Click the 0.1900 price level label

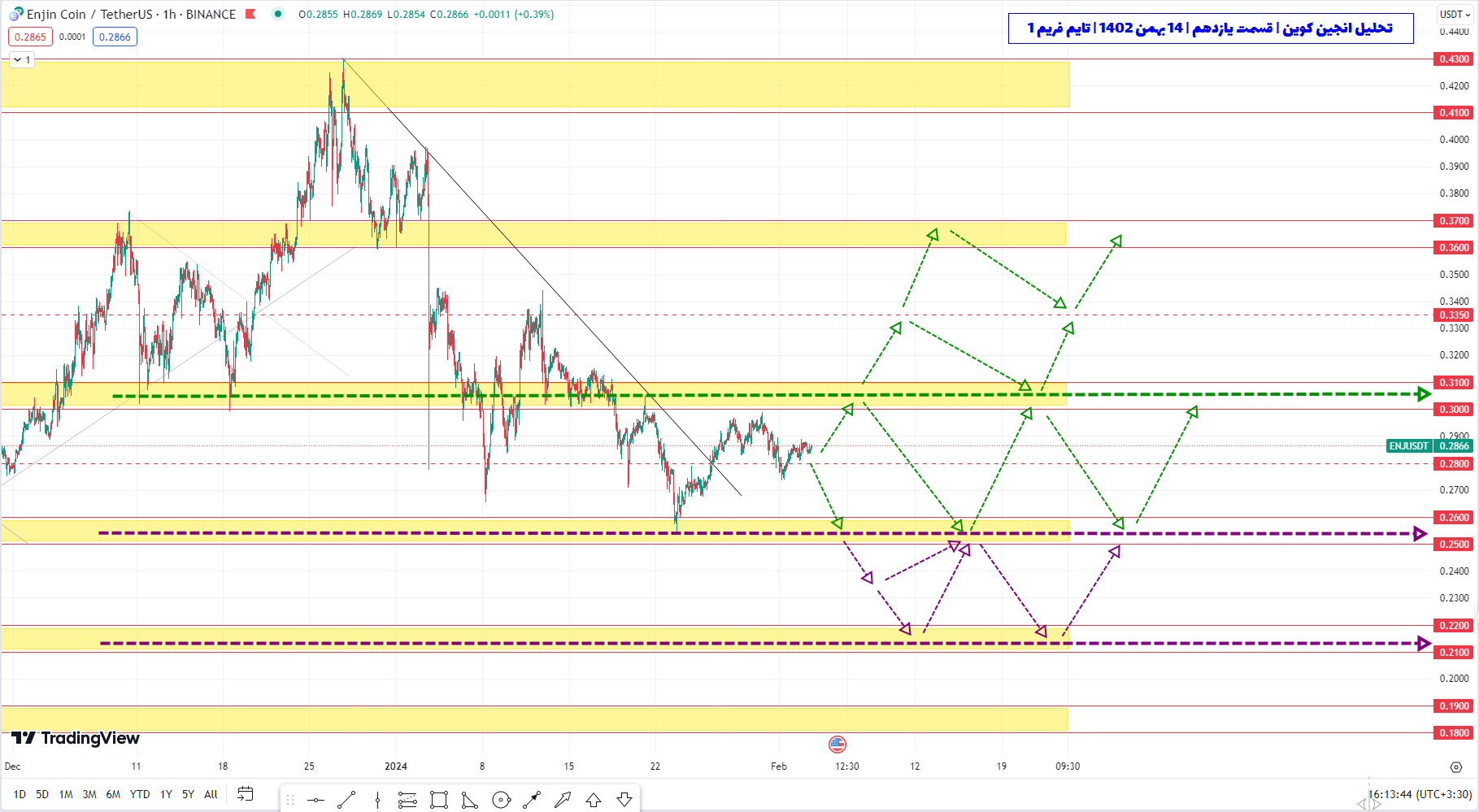point(1455,706)
